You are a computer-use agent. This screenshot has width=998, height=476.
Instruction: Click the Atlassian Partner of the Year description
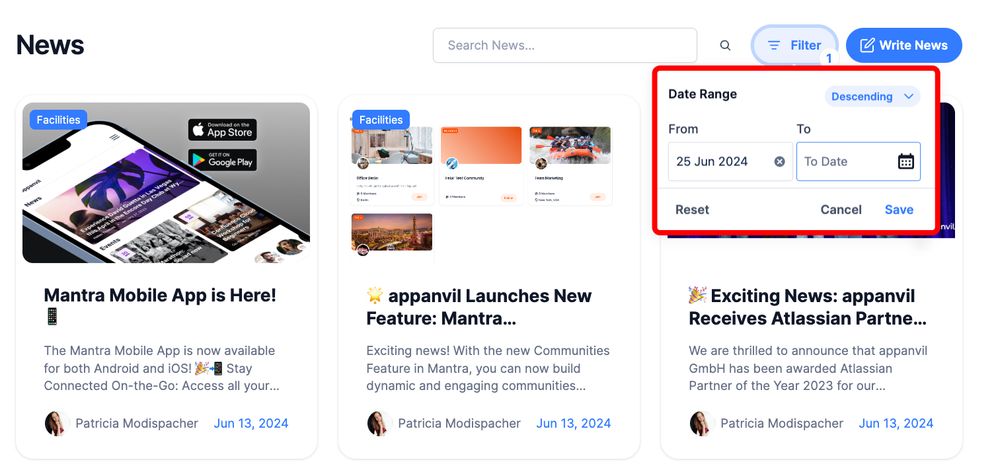[808, 368]
